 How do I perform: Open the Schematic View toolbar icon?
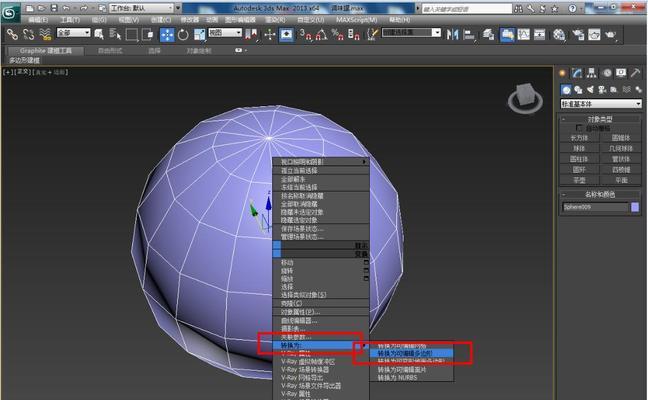click(x=540, y=34)
